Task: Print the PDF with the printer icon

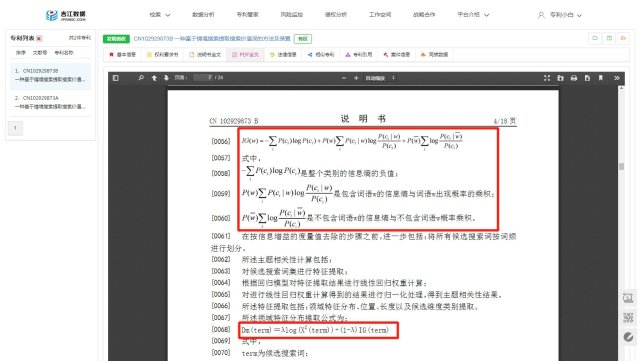Action: [574, 78]
